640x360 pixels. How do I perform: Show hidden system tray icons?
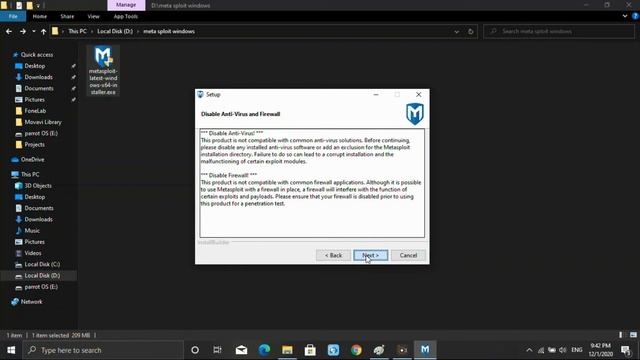tap(529, 350)
